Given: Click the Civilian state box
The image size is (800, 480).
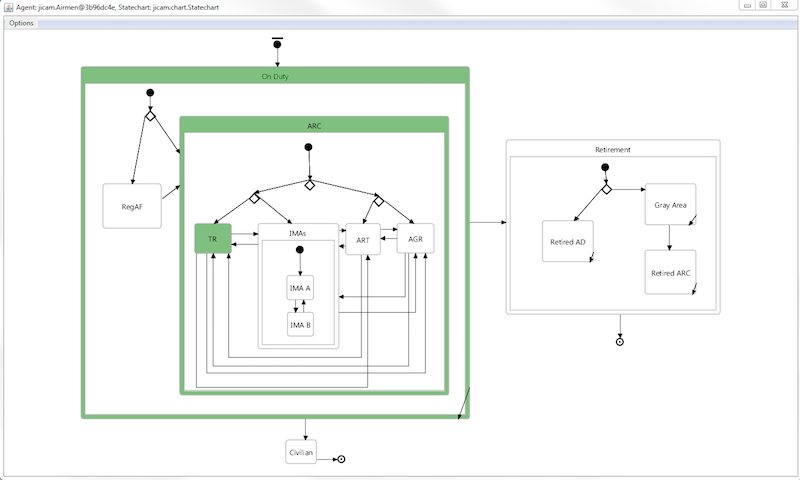Looking at the screenshot, I should (x=301, y=453).
